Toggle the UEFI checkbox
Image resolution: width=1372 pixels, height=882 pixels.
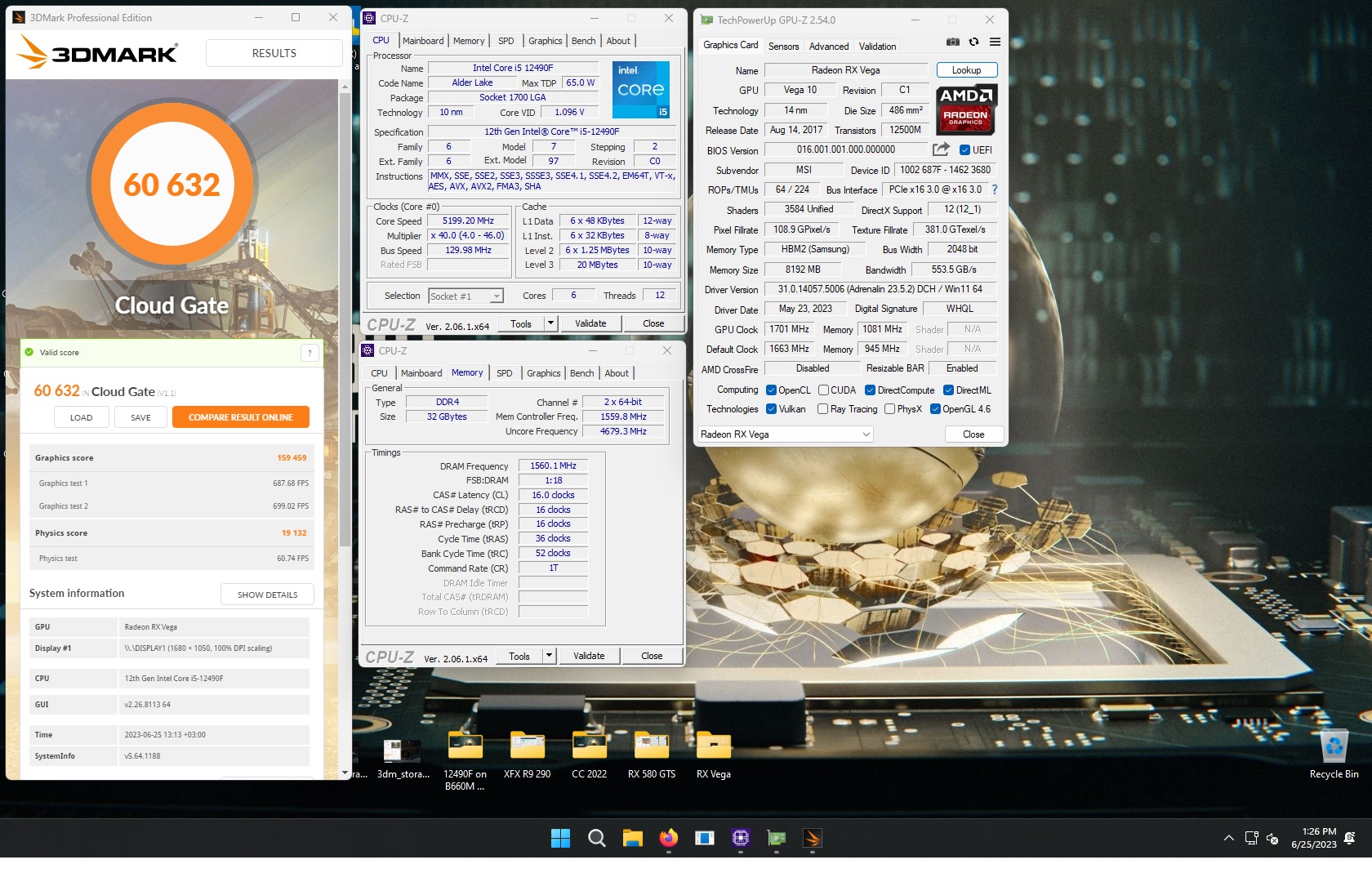[x=964, y=150]
